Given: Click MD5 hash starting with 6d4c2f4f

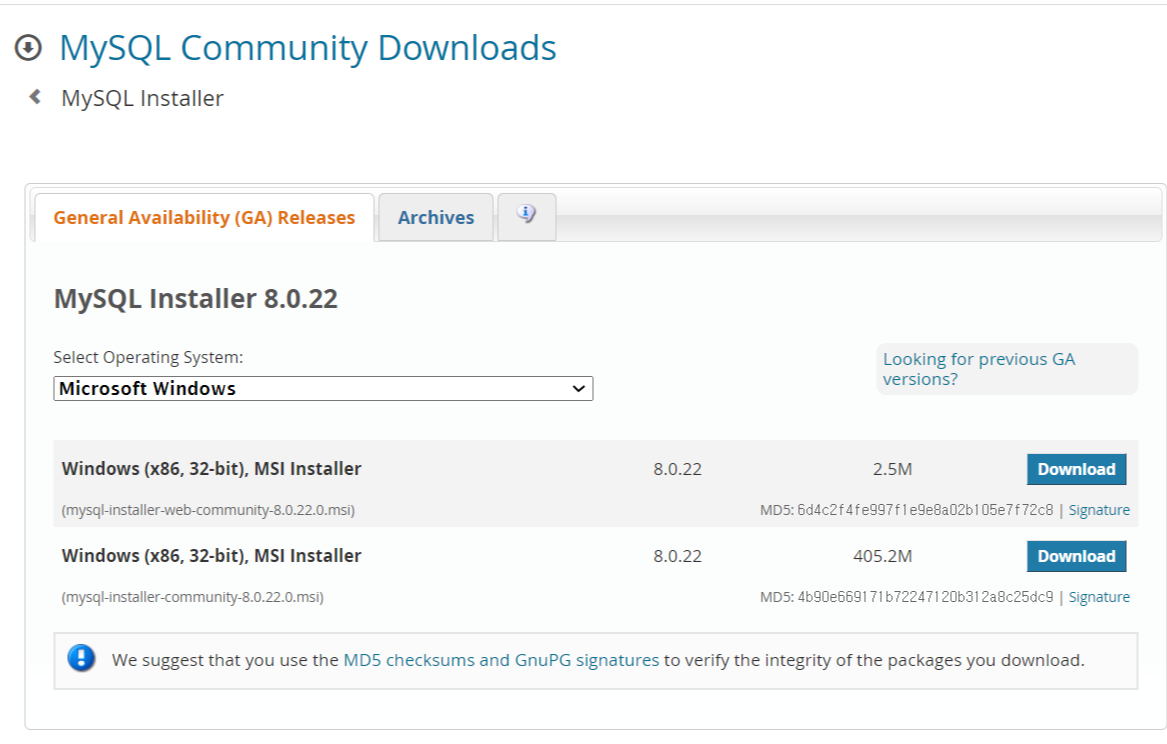Looking at the screenshot, I should pyautogui.click(x=925, y=510).
